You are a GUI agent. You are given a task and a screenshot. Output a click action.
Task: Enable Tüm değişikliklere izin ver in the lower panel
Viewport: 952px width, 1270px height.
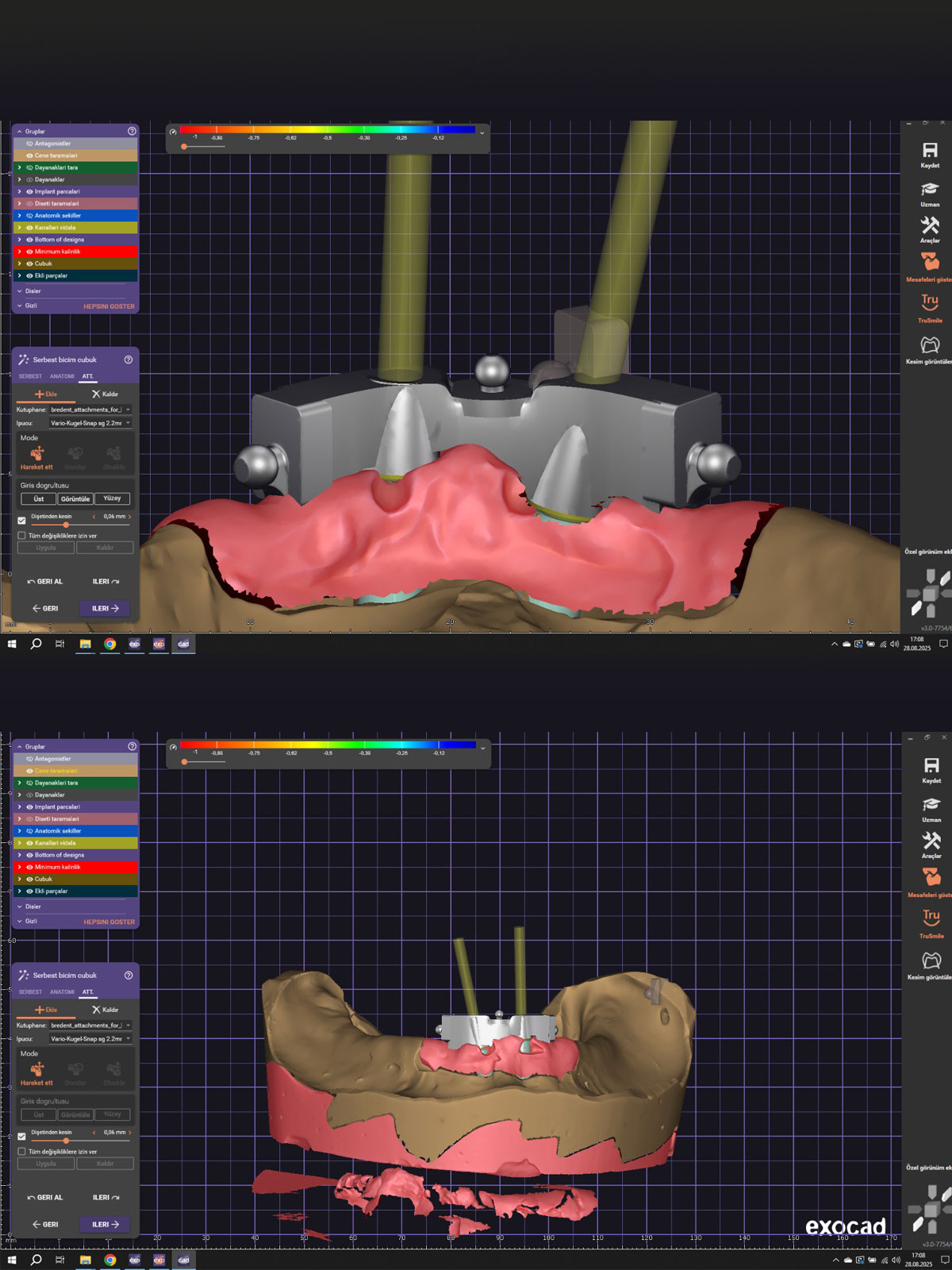22,1151
